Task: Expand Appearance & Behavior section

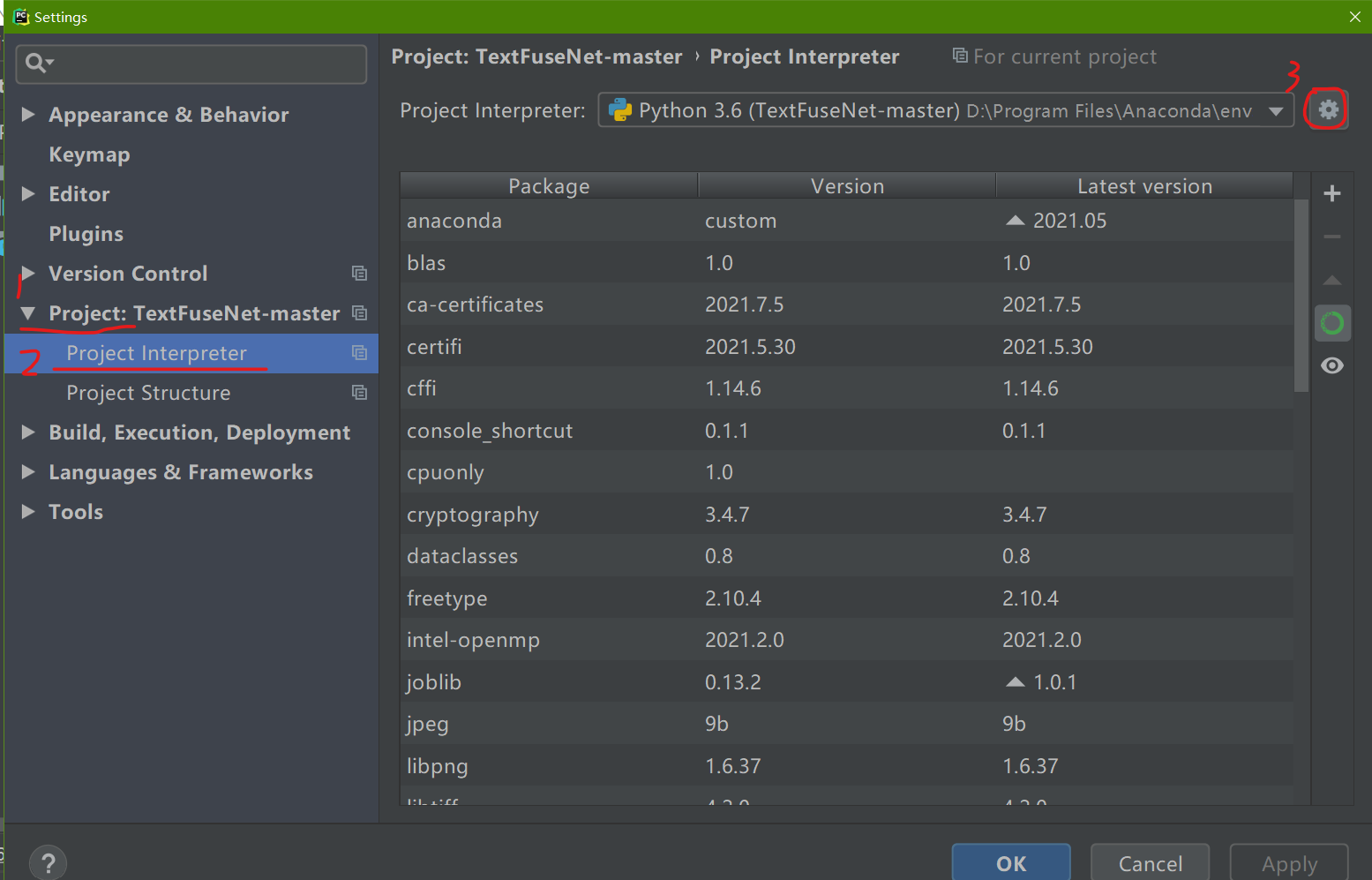Action: pyautogui.click(x=28, y=114)
